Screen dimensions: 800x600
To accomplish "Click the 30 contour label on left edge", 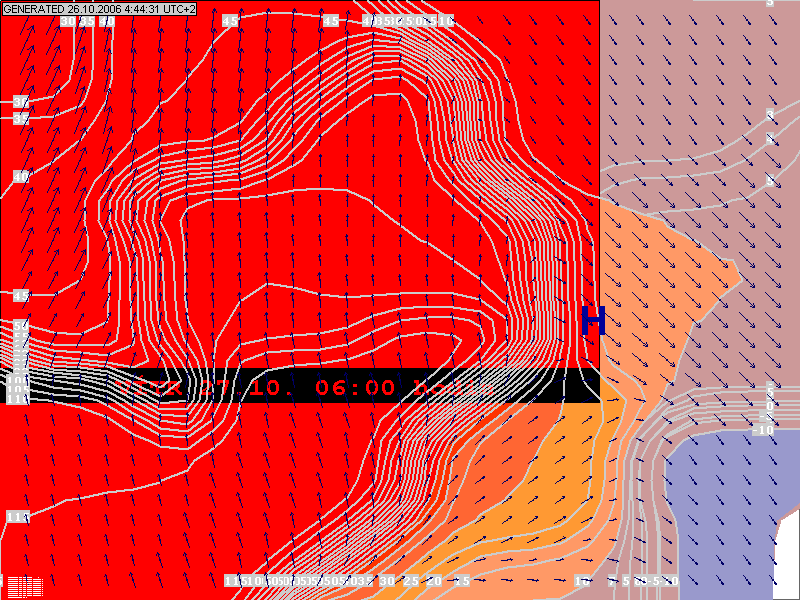I will [x=20, y=177].
